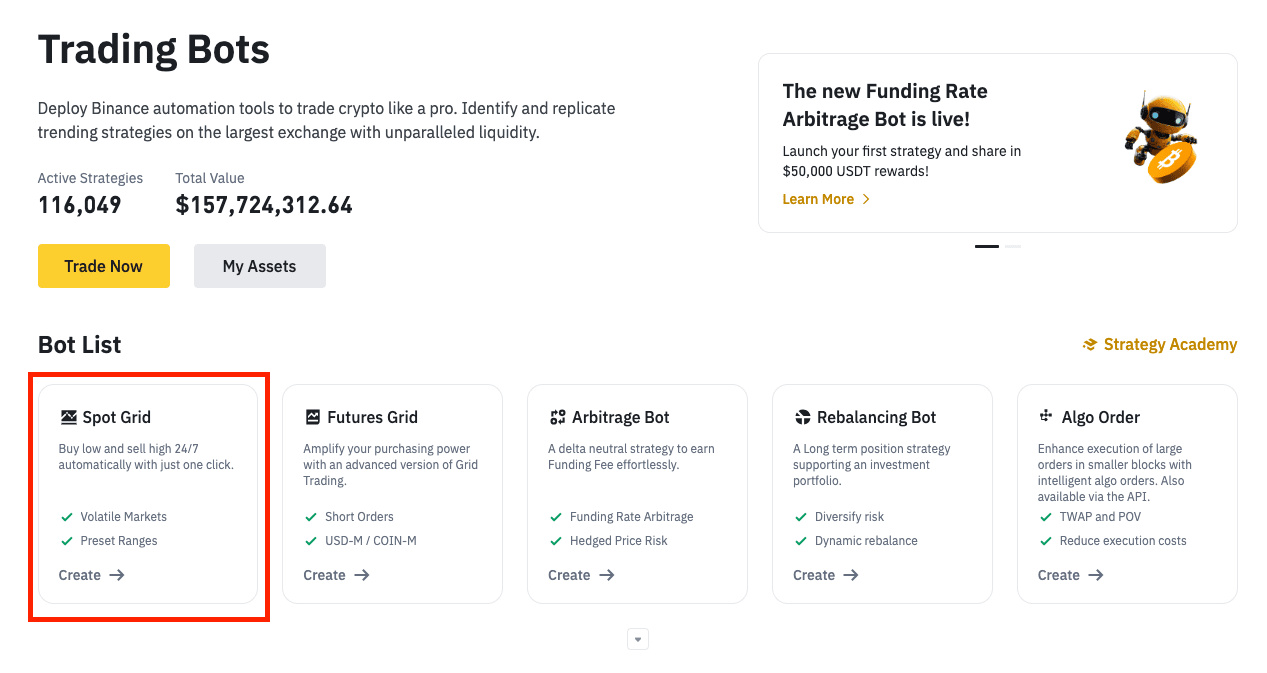Click the Arbitrage Bot icon

pos(558,417)
